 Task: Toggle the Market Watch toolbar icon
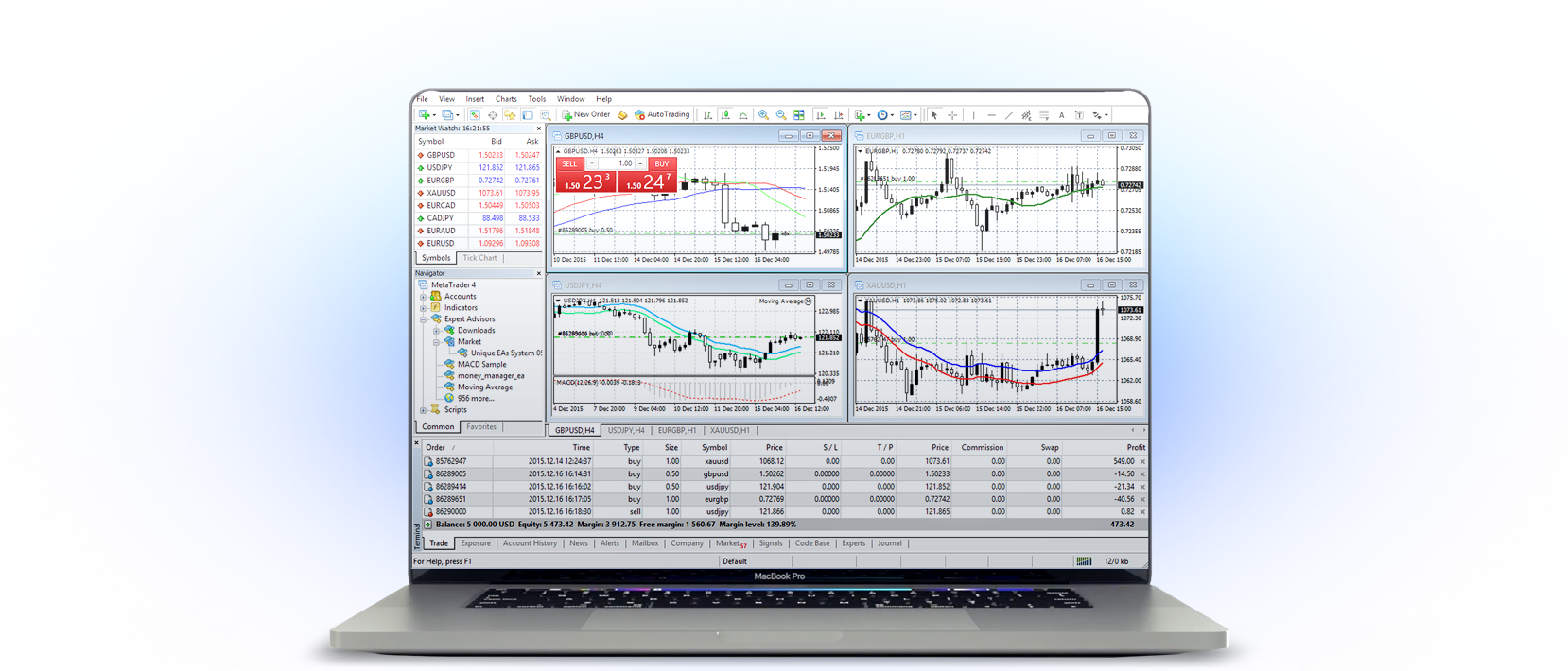click(475, 115)
